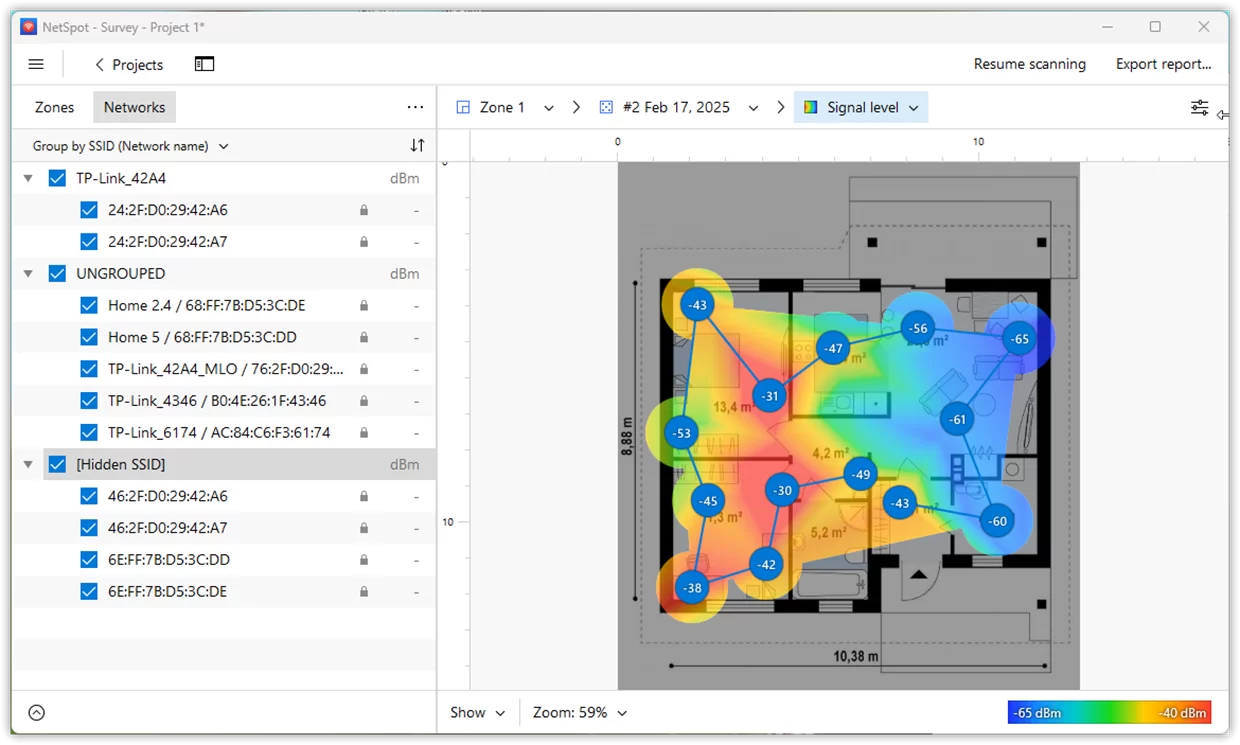Uncheck the TP-Link_42A4_MLO checkbox
1240x745 pixels.
pos(89,369)
